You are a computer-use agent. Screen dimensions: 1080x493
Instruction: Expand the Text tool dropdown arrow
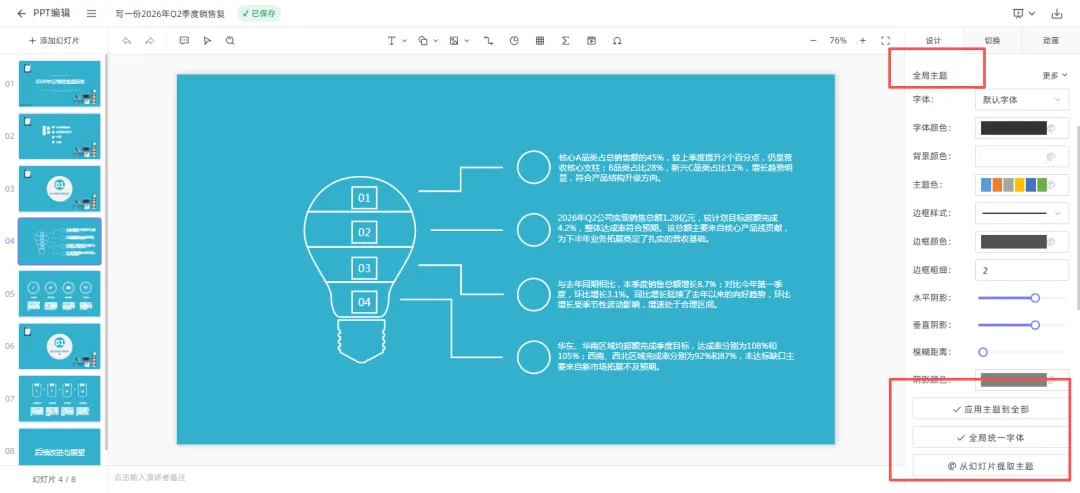click(404, 41)
